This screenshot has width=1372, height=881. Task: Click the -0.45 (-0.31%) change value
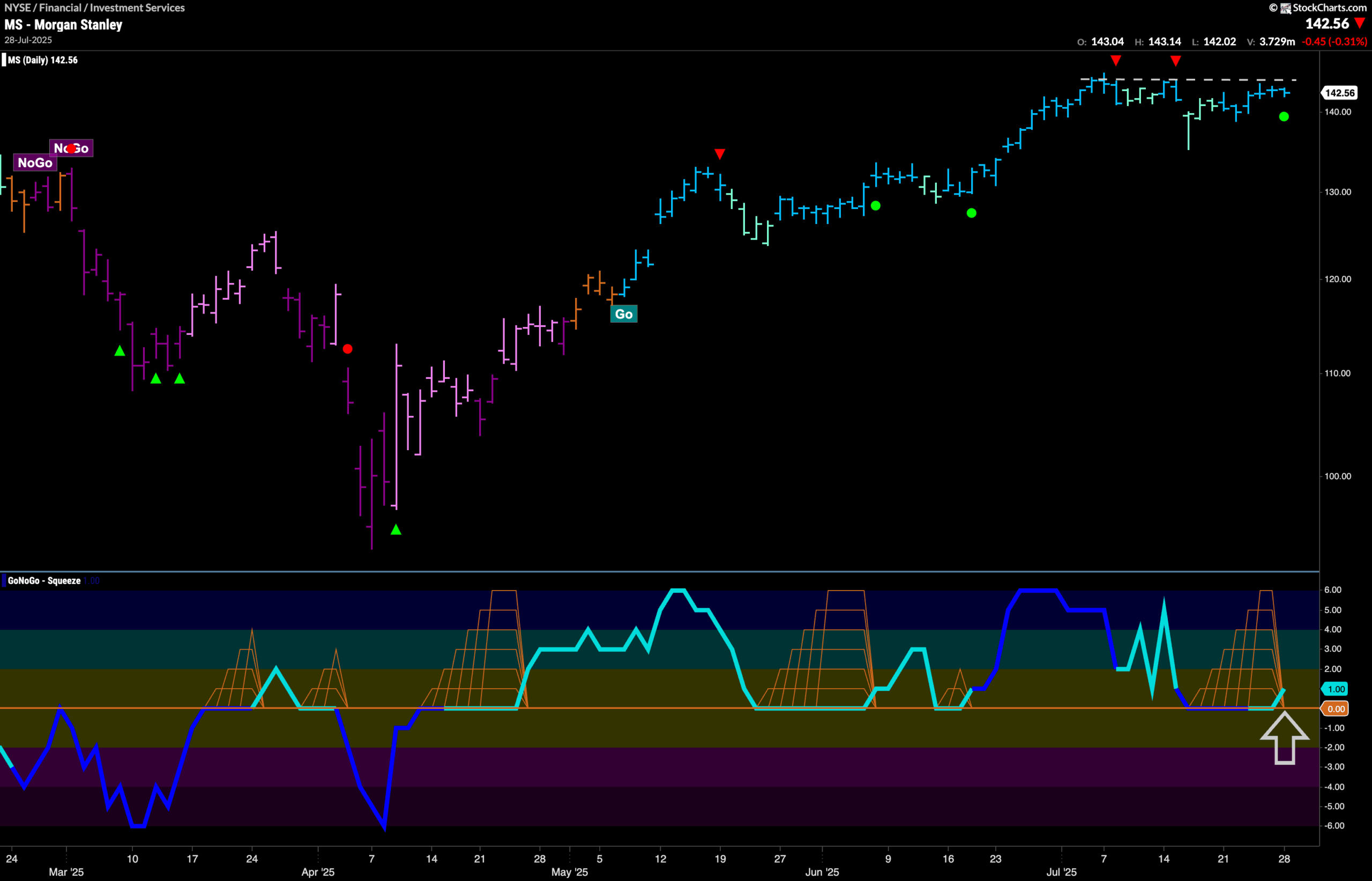(1334, 42)
